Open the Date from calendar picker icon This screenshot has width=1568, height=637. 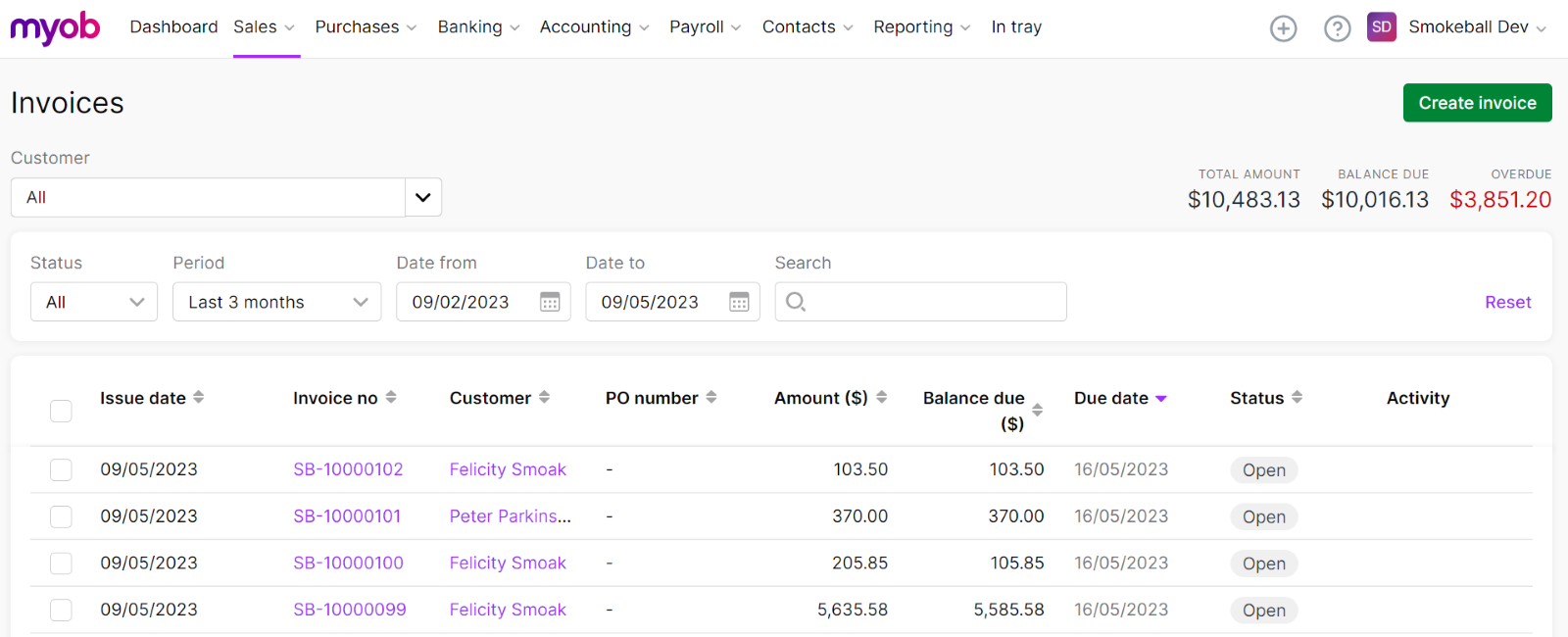pyautogui.click(x=550, y=302)
